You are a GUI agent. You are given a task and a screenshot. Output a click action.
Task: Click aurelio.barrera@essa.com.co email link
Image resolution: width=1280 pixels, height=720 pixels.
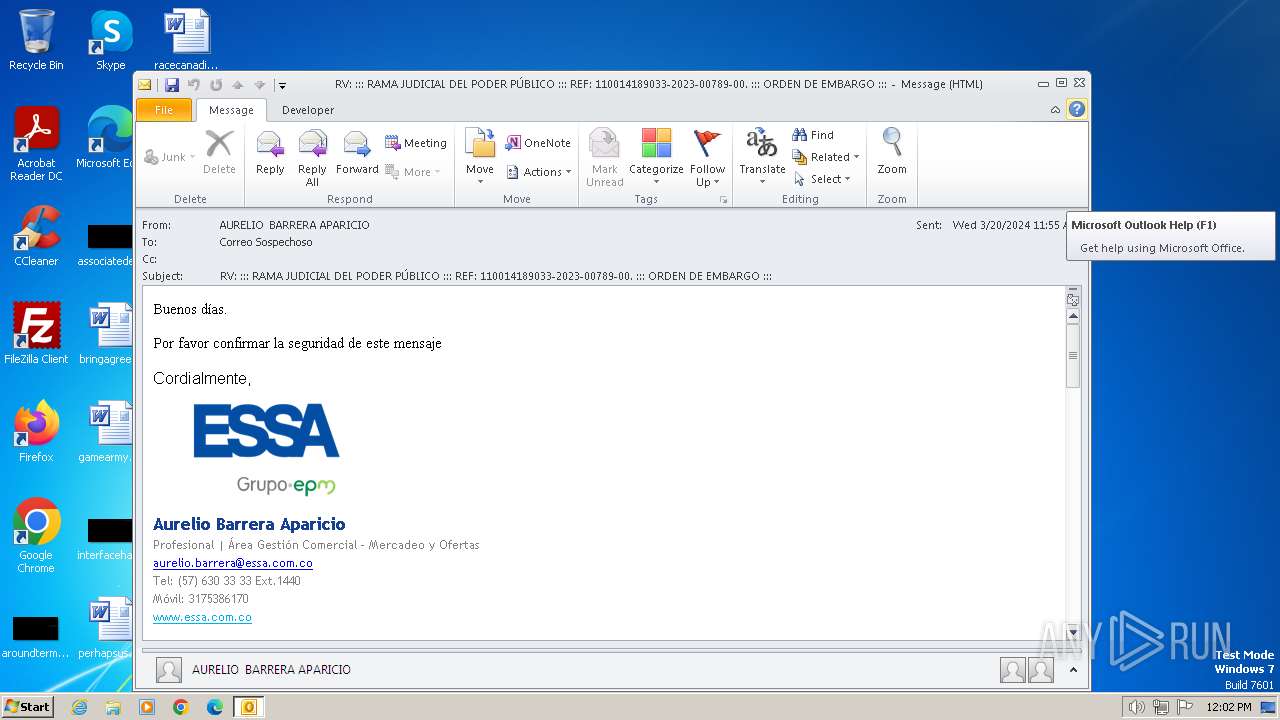pos(232,563)
